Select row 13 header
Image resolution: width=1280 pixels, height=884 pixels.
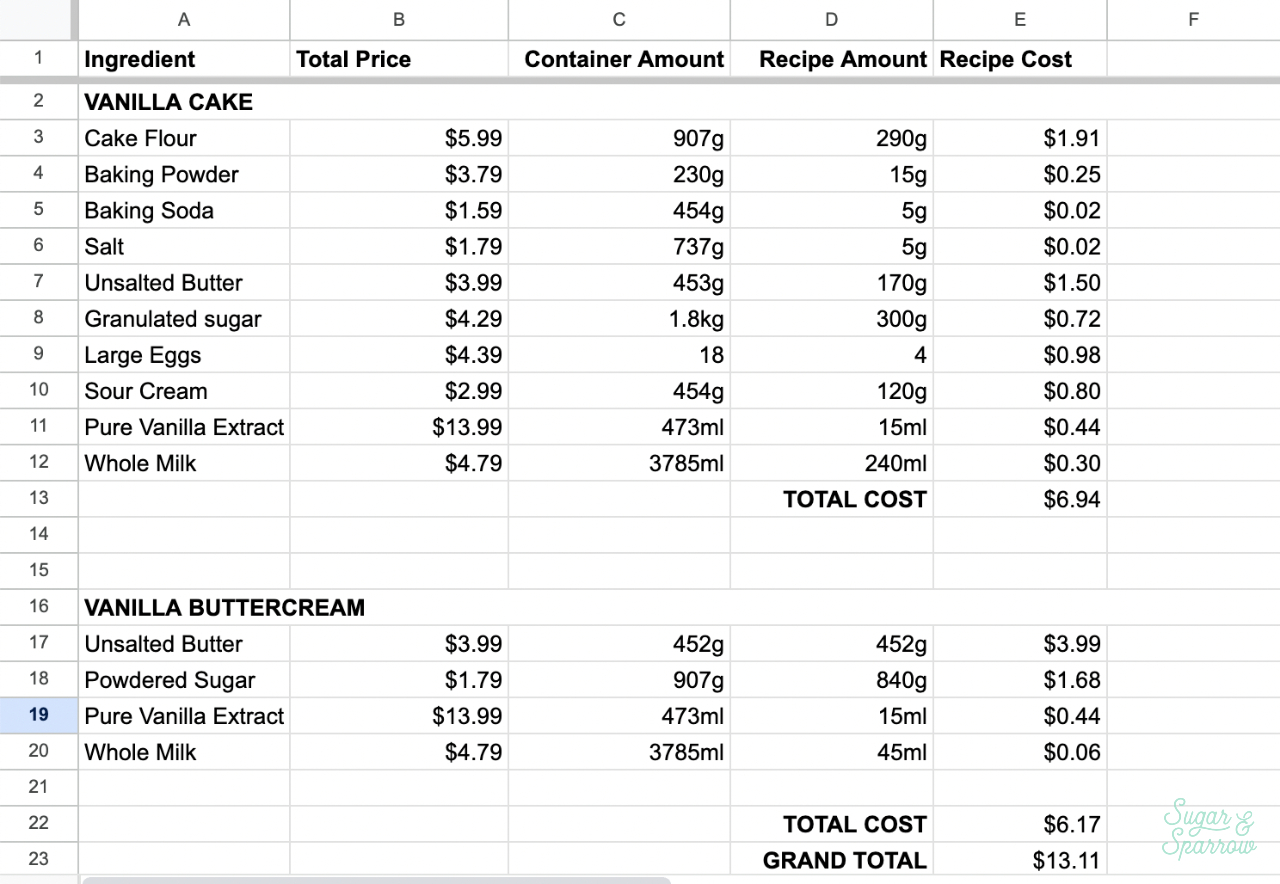pyautogui.click(x=38, y=498)
